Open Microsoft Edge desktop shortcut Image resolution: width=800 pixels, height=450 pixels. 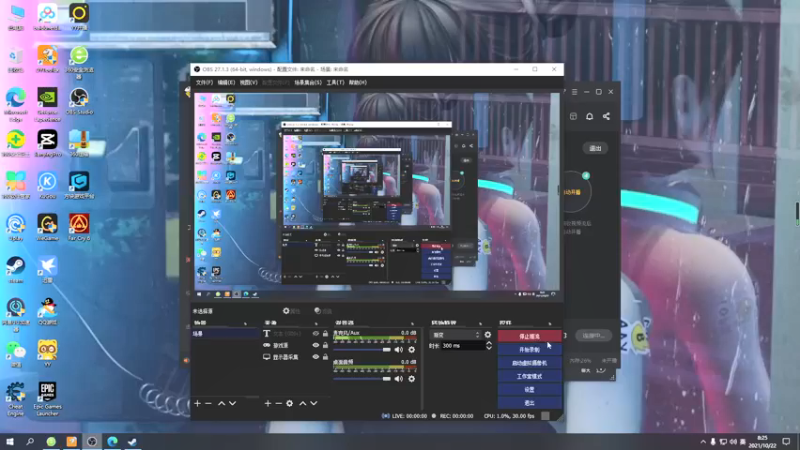(x=16, y=104)
